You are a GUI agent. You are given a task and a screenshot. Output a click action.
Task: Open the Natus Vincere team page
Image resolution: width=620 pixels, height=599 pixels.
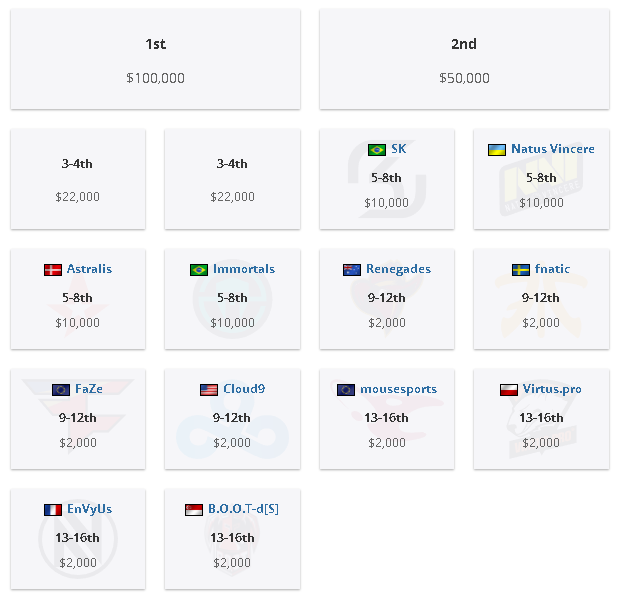tap(553, 149)
